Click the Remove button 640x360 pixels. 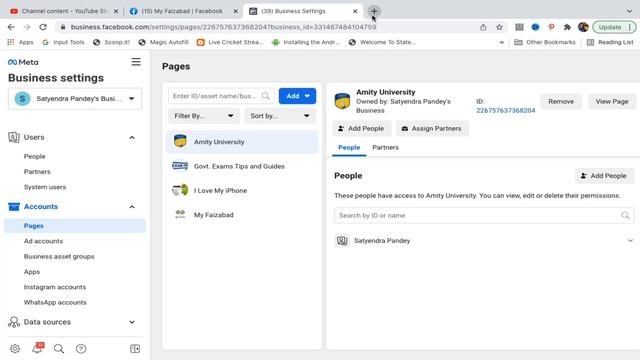point(561,101)
